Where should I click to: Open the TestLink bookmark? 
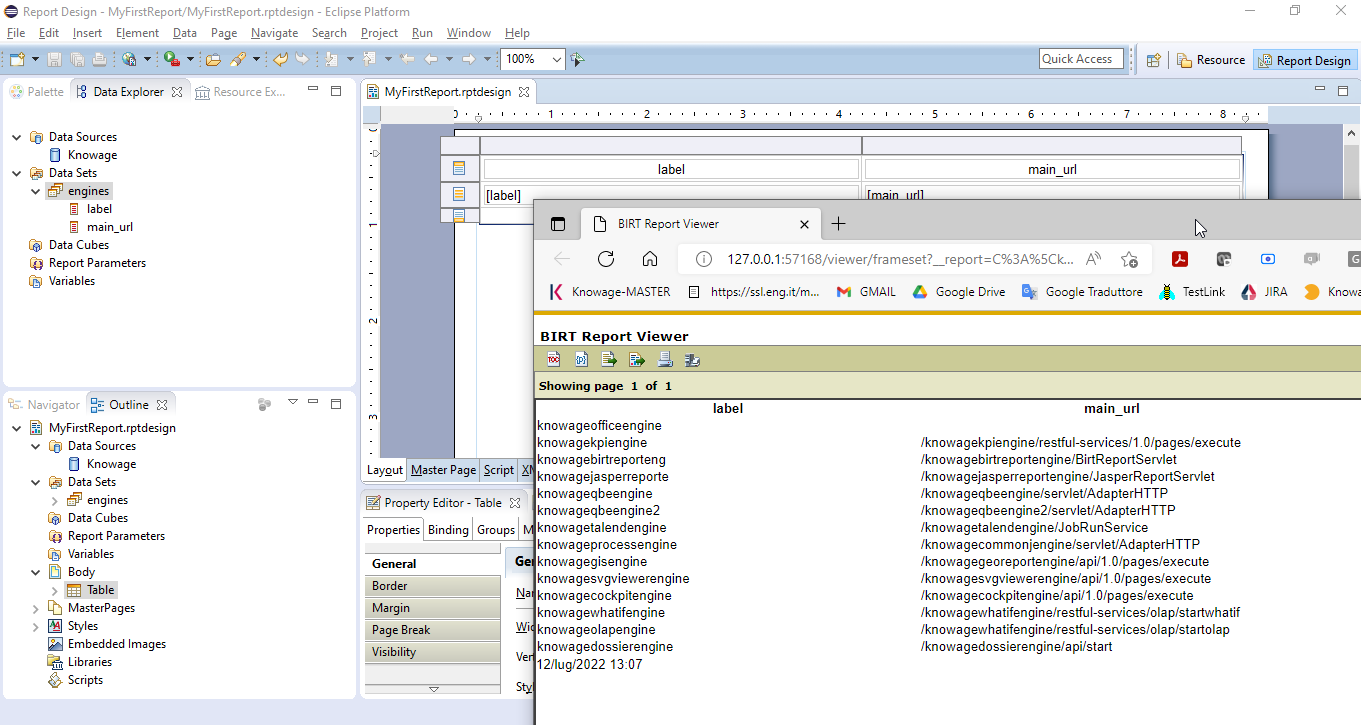click(1192, 292)
